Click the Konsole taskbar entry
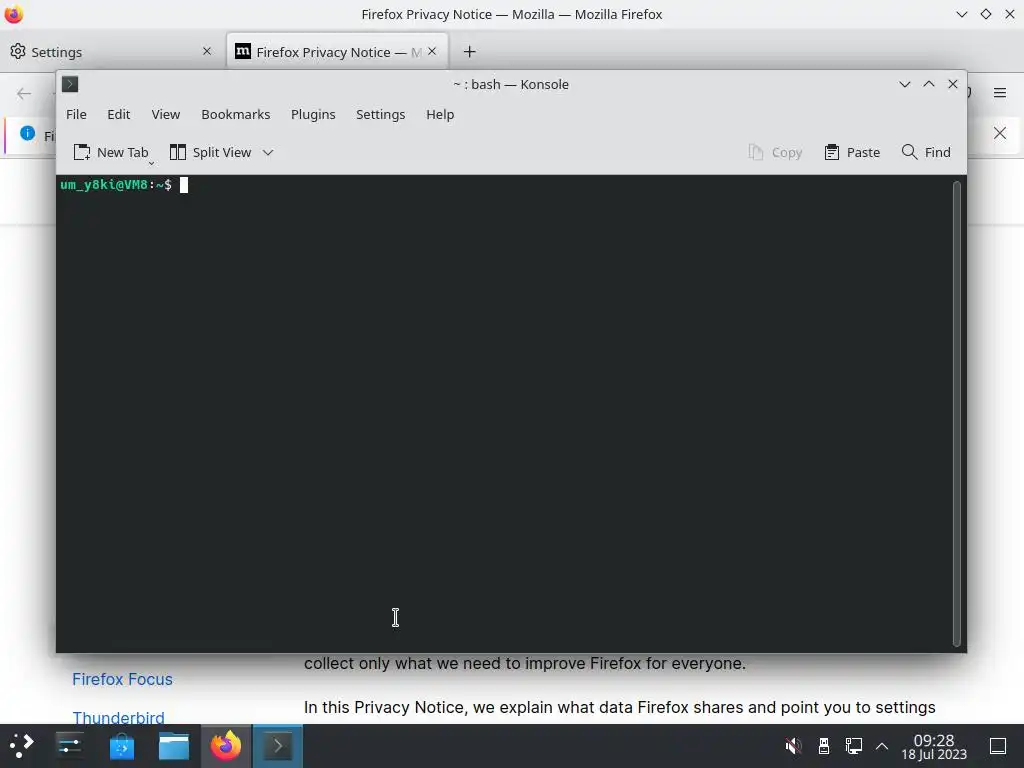 [278, 746]
